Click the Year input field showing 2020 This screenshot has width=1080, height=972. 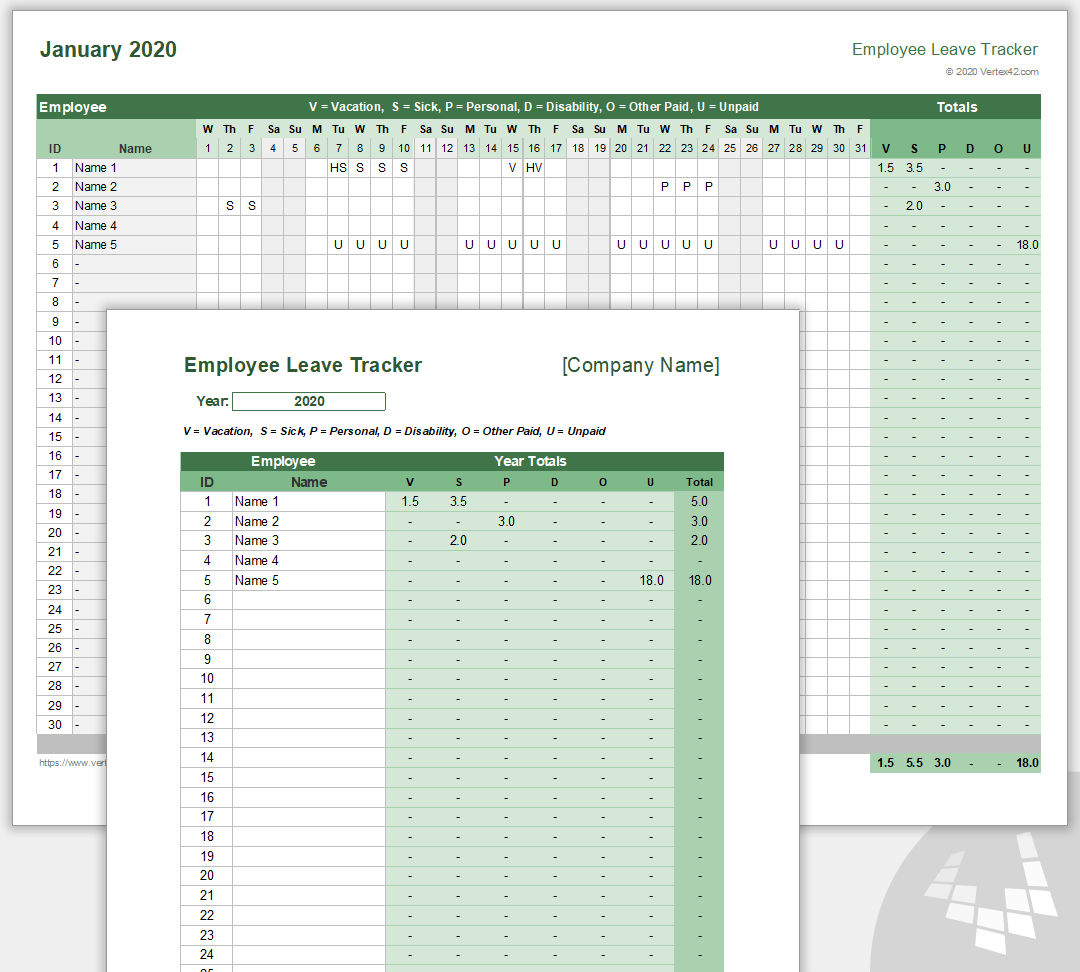(x=307, y=401)
